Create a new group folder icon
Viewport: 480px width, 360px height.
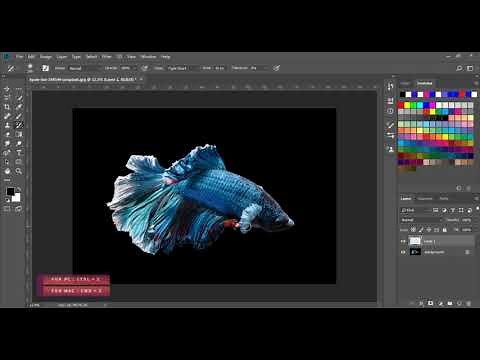tap(450, 303)
